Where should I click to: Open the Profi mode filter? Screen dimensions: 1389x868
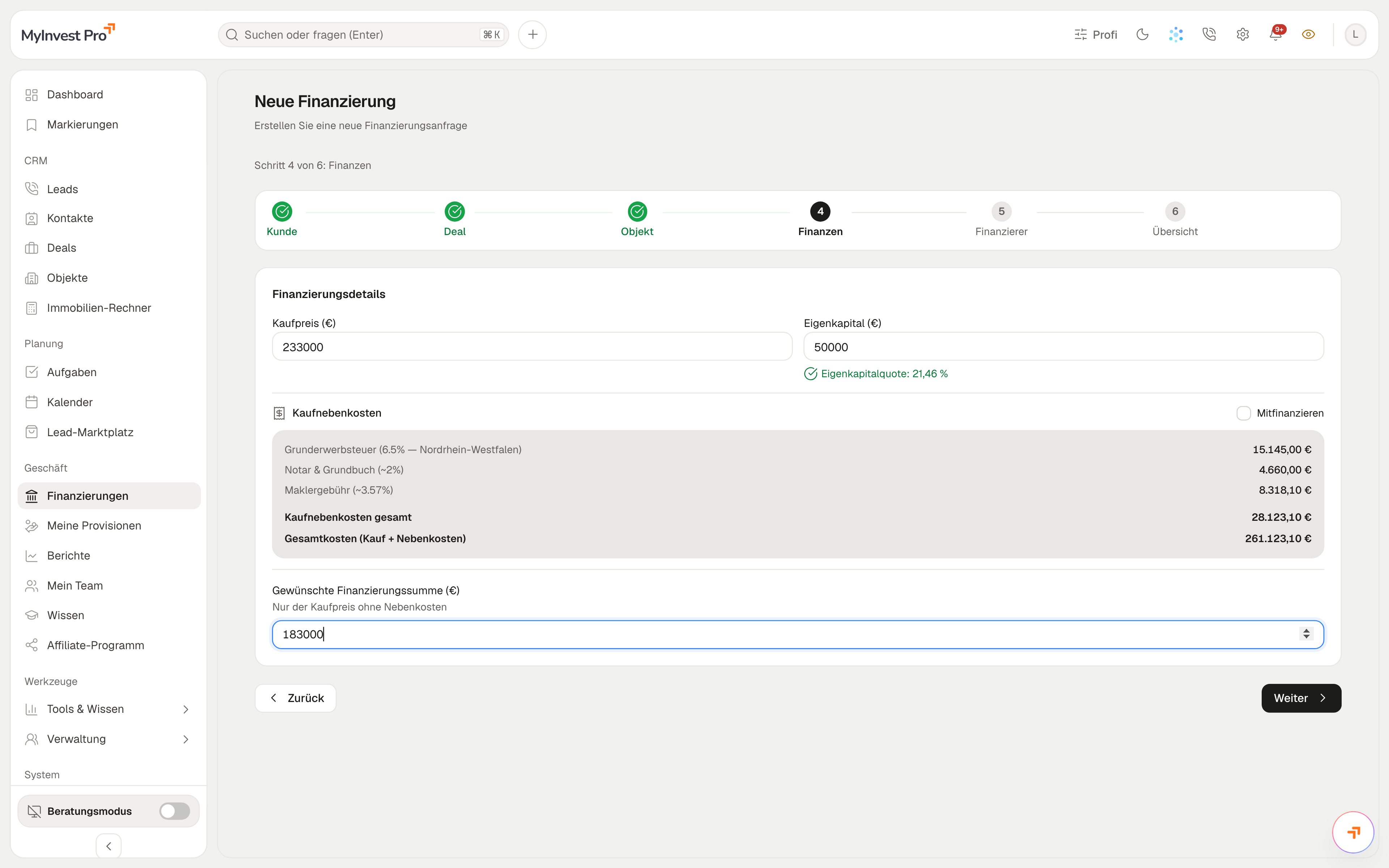(1095, 35)
